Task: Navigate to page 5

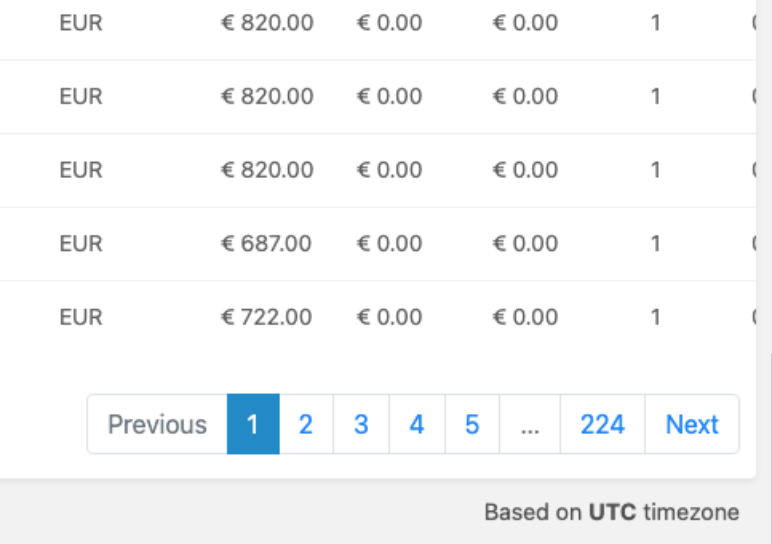Action: click(x=472, y=424)
